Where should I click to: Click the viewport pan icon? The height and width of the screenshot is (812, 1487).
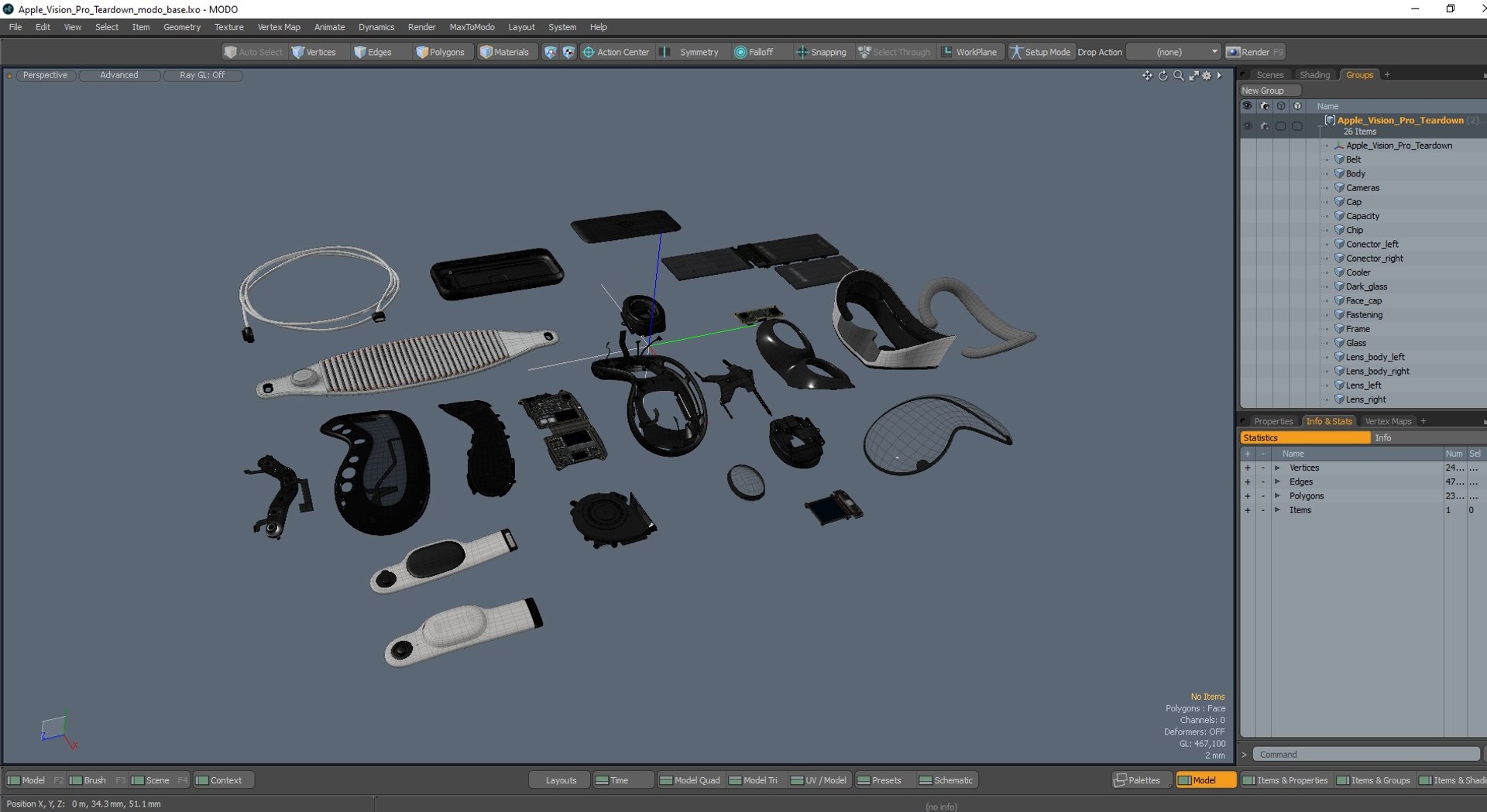click(1147, 75)
